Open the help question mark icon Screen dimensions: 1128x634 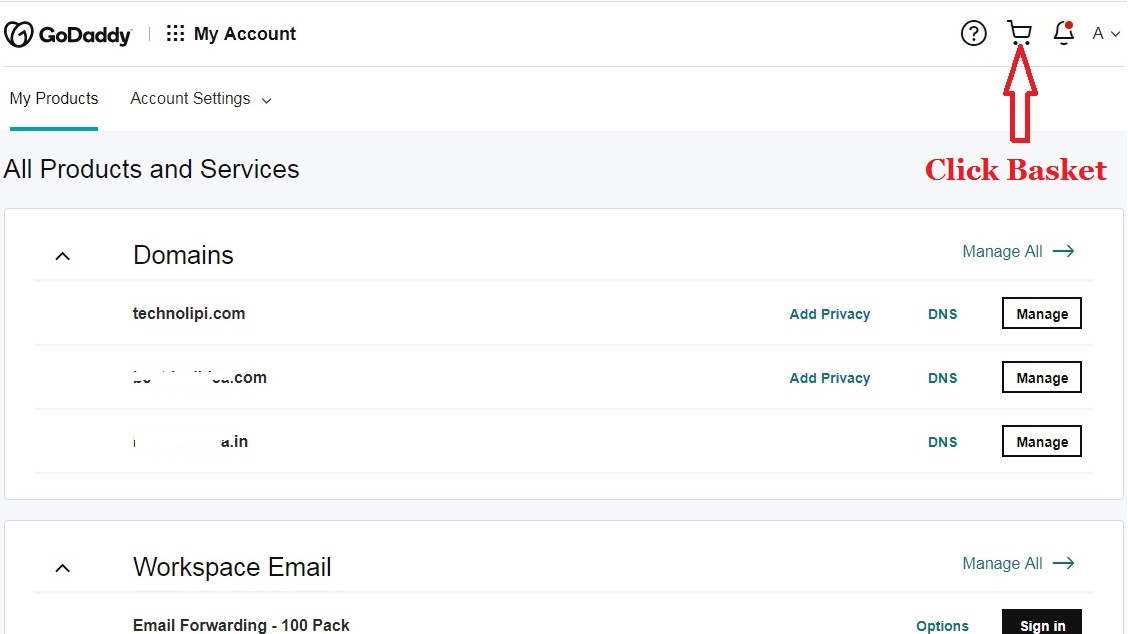point(973,34)
